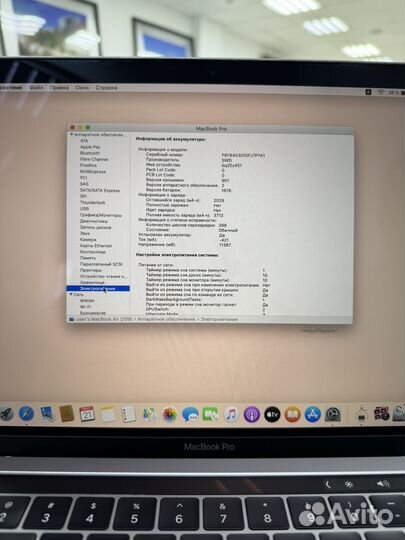Select Хранилище in the sidebar
This screenshot has height=540, width=405.
tap(92, 282)
